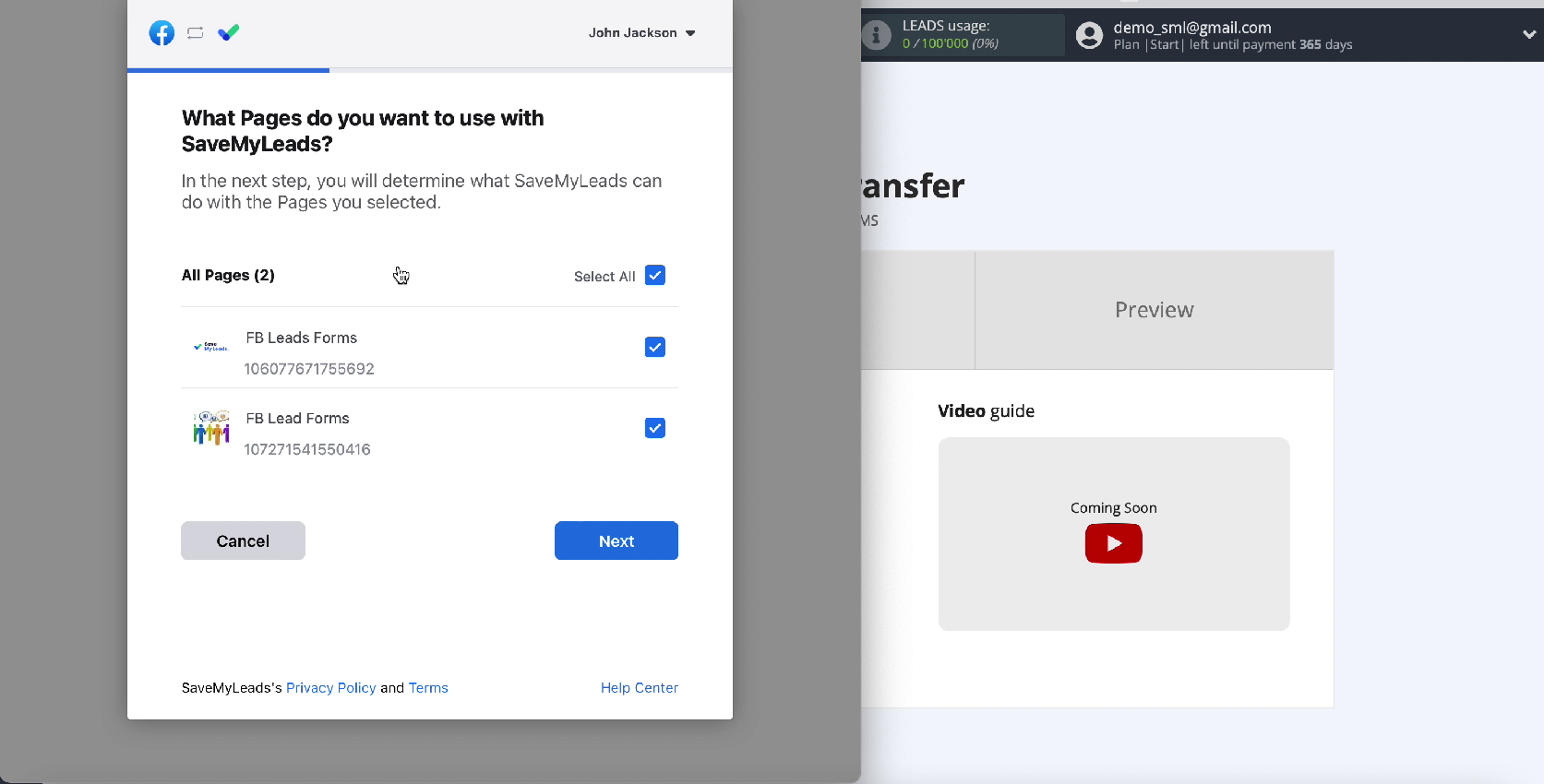The height and width of the screenshot is (784, 1544).
Task: Switch to the Preview tab
Action: (1154, 310)
